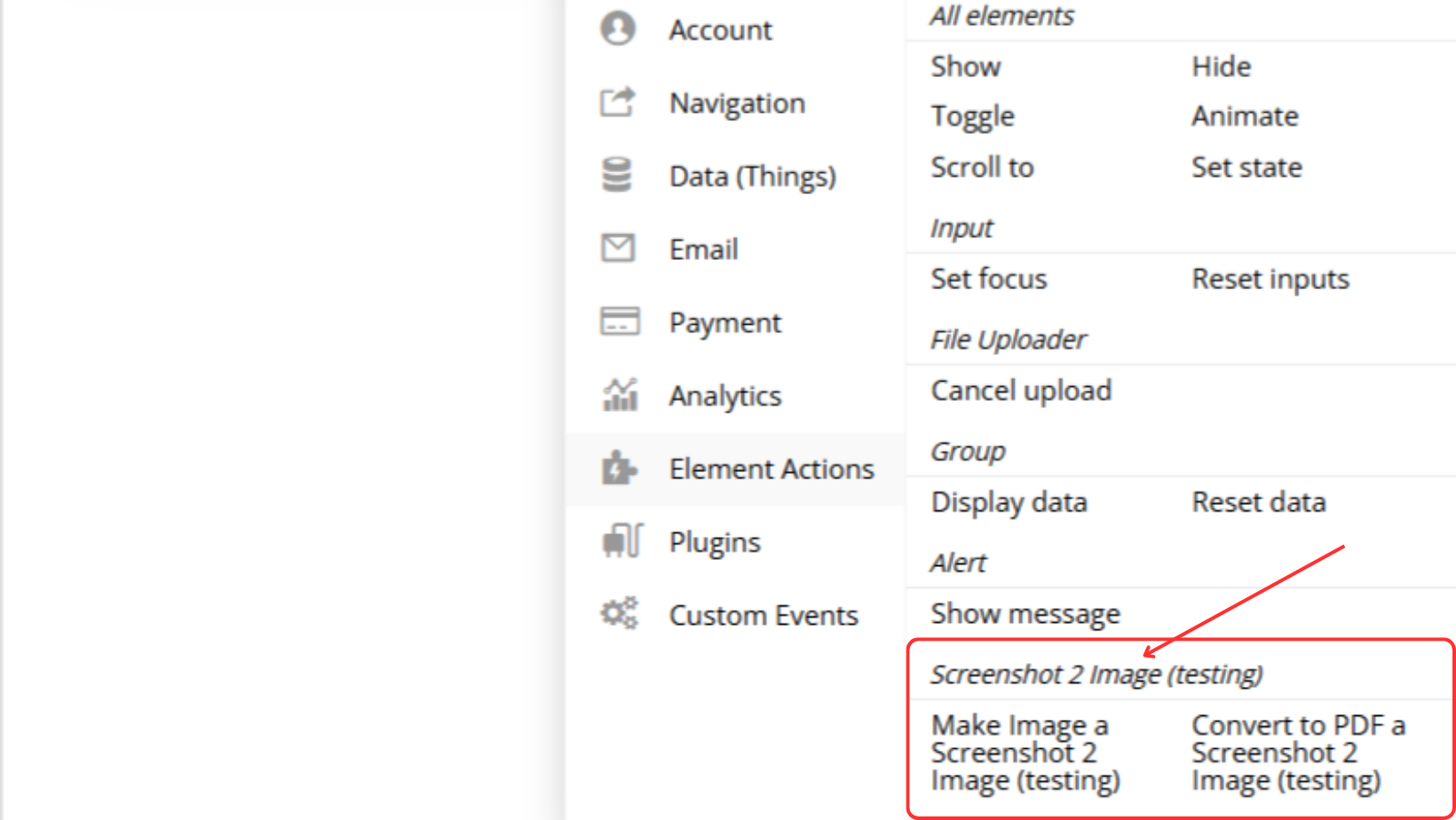The image size is (1456, 820).
Task: Open the Custom Events category
Action: (764, 615)
